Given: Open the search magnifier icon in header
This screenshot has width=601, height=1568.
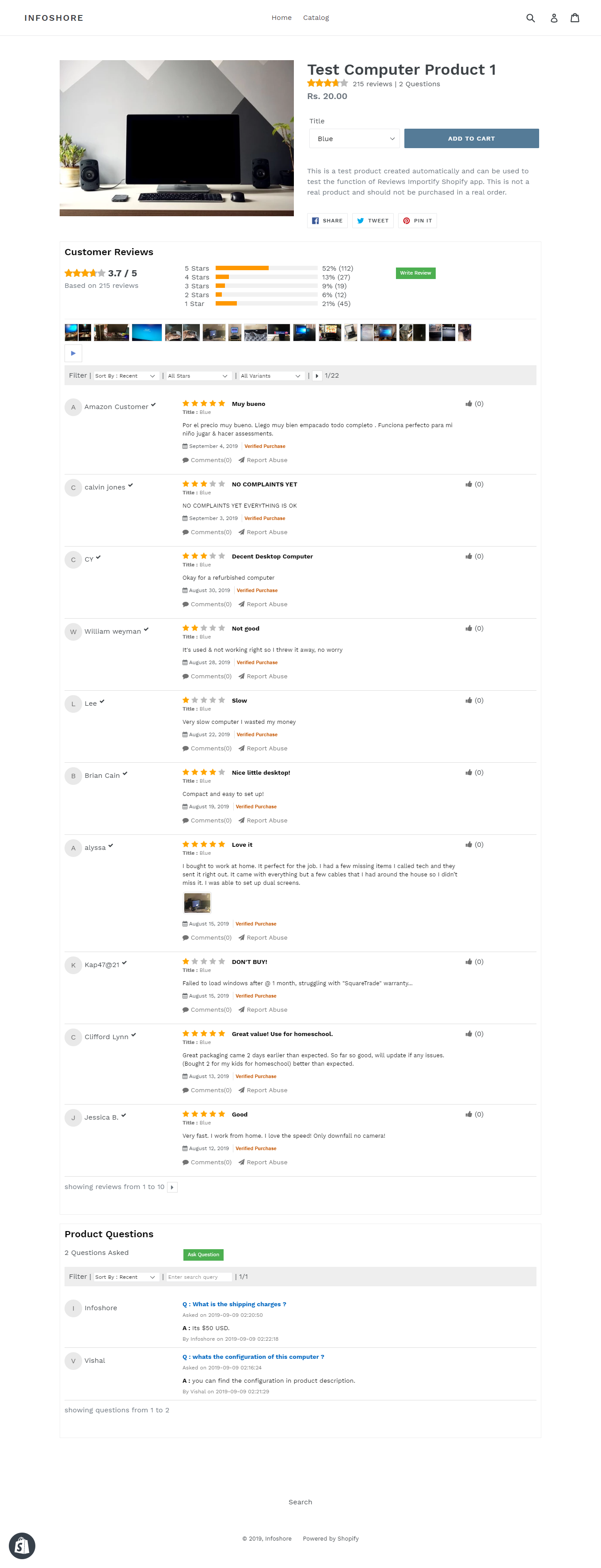Looking at the screenshot, I should pos(530,18).
